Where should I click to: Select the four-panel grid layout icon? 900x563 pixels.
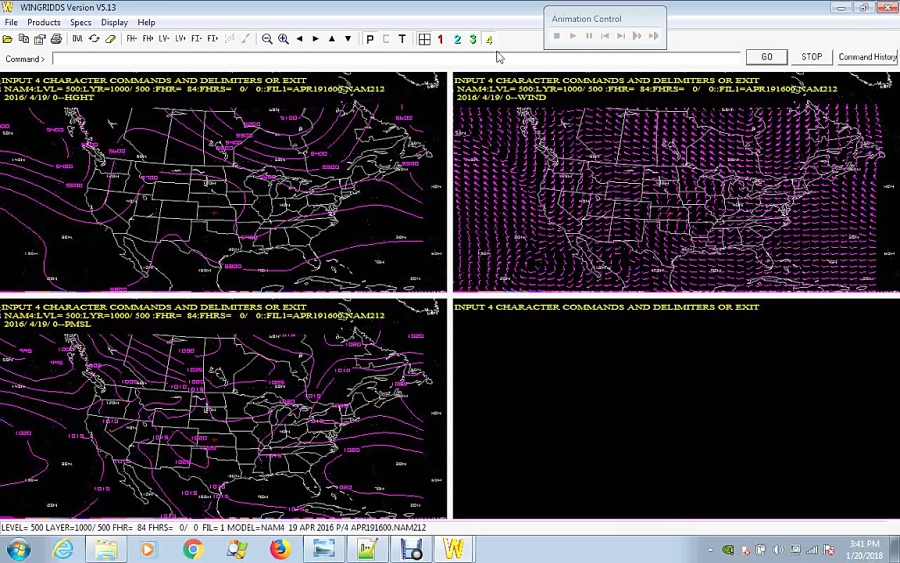click(424, 39)
